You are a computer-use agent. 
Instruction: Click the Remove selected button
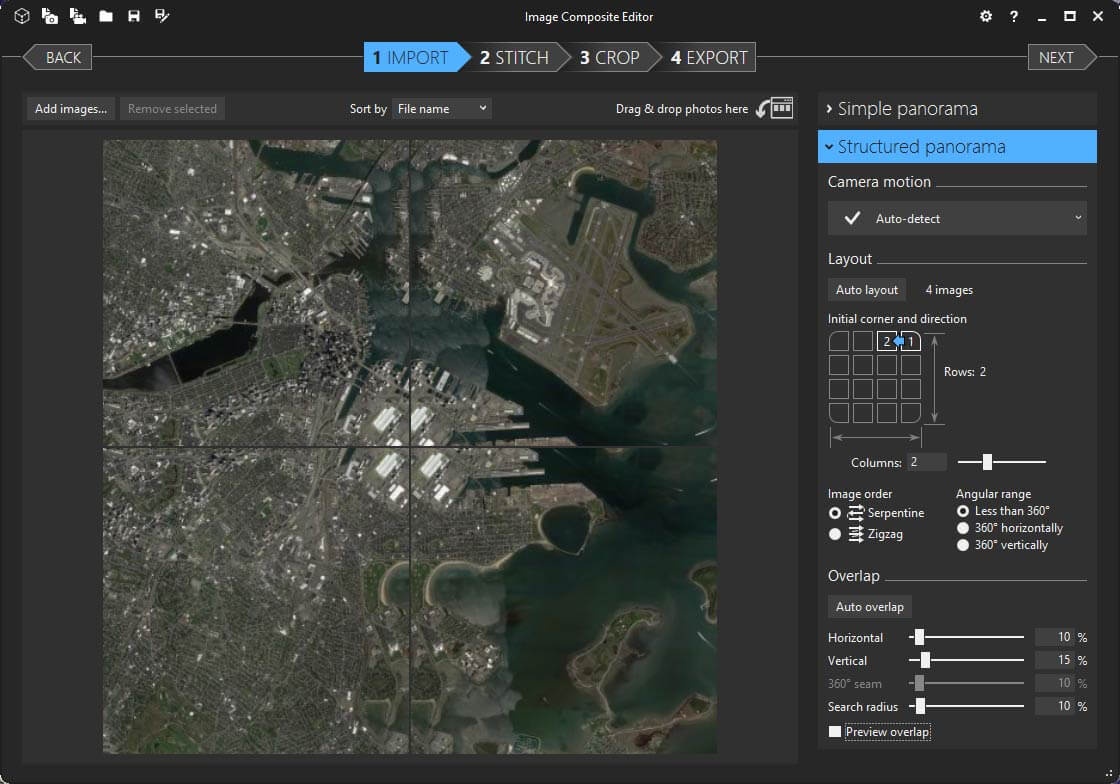[x=172, y=109]
